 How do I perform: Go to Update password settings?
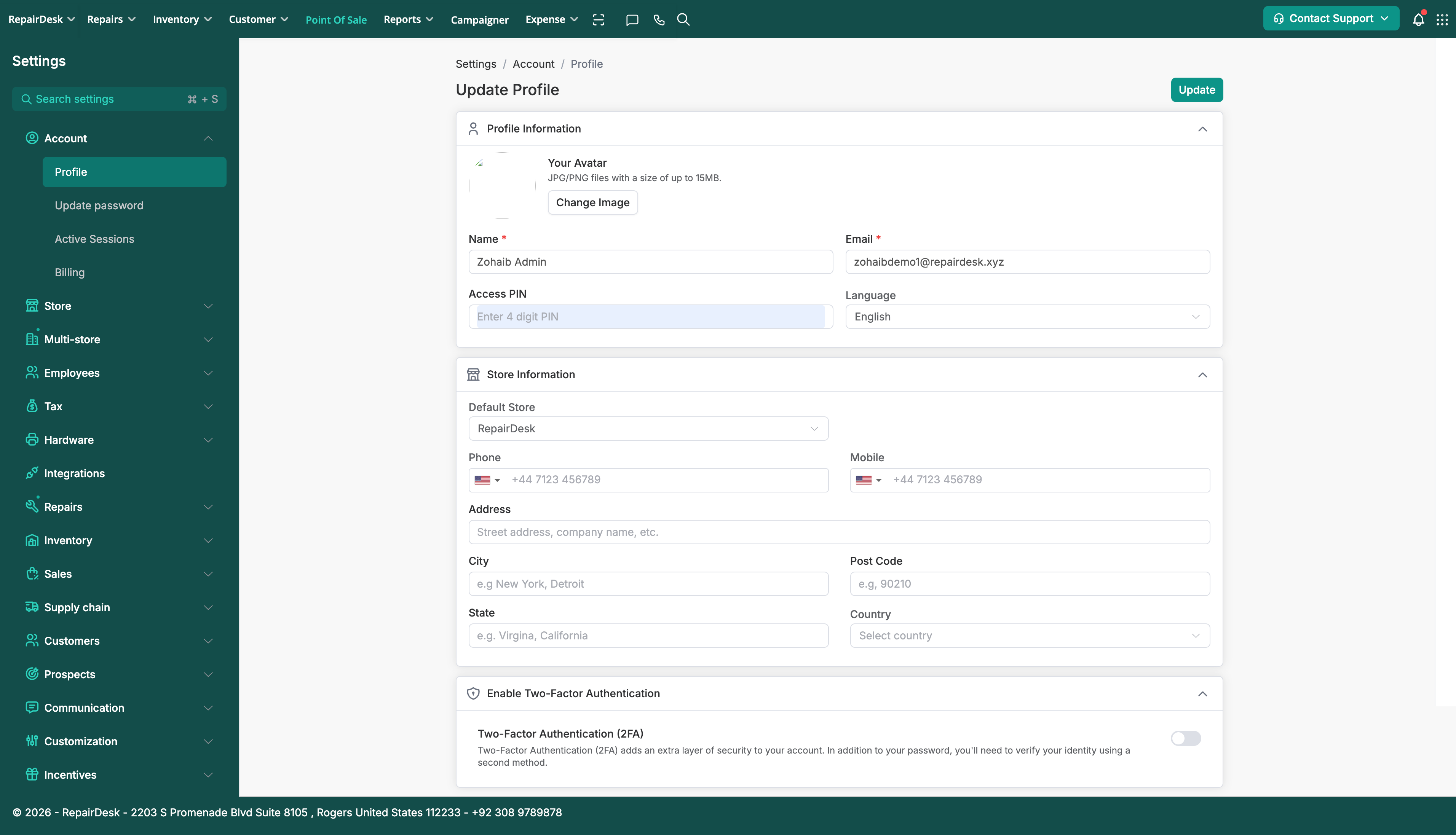coord(99,205)
